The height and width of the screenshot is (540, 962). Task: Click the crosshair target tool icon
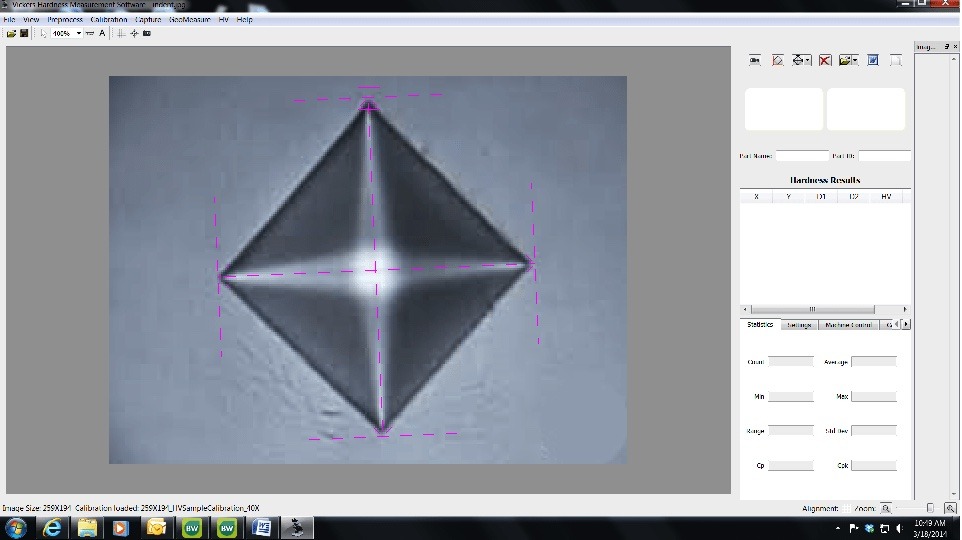point(134,33)
